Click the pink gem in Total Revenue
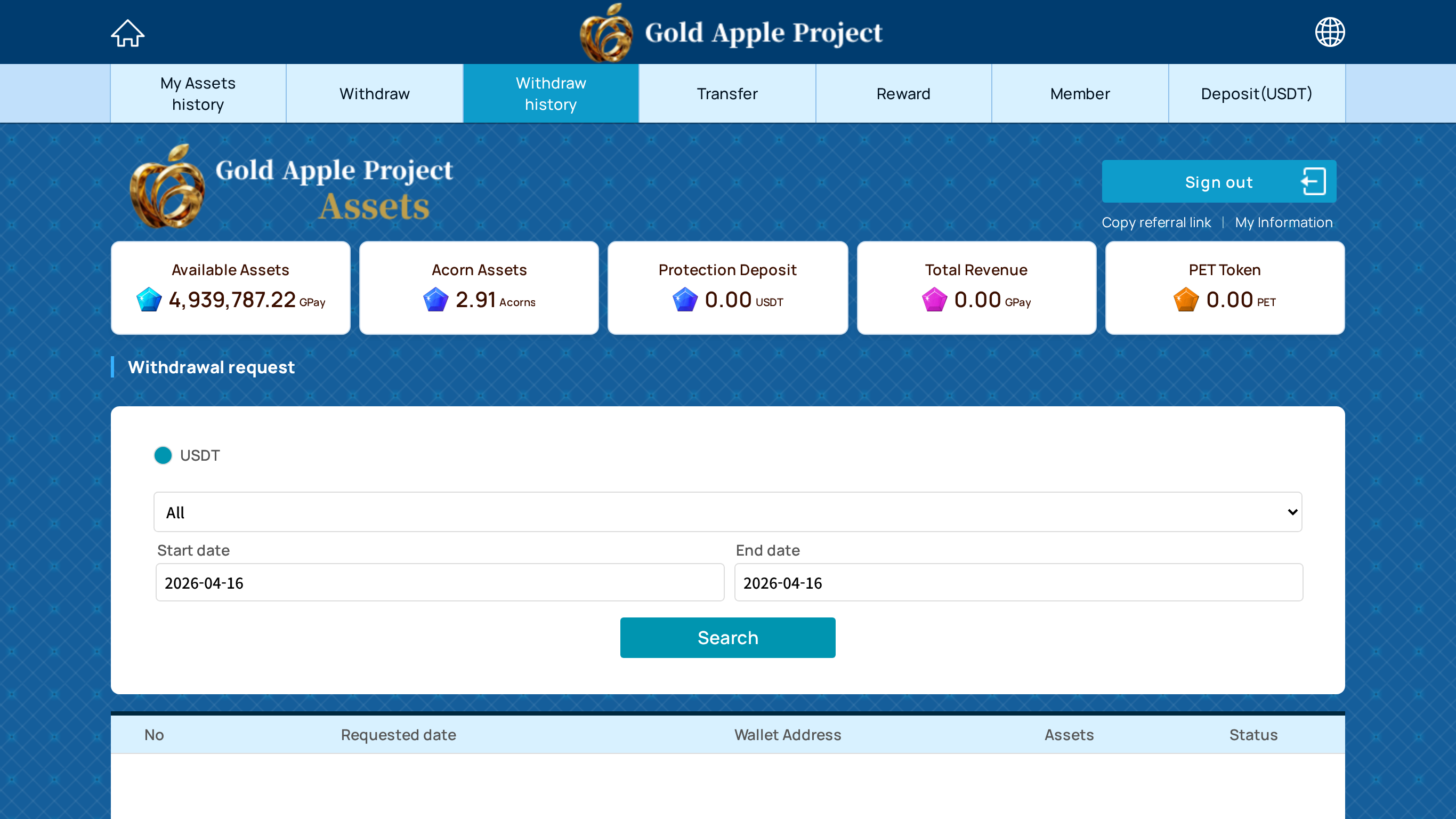Image resolution: width=1456 pixels, height=819 pixels. (x=934, y=300)
